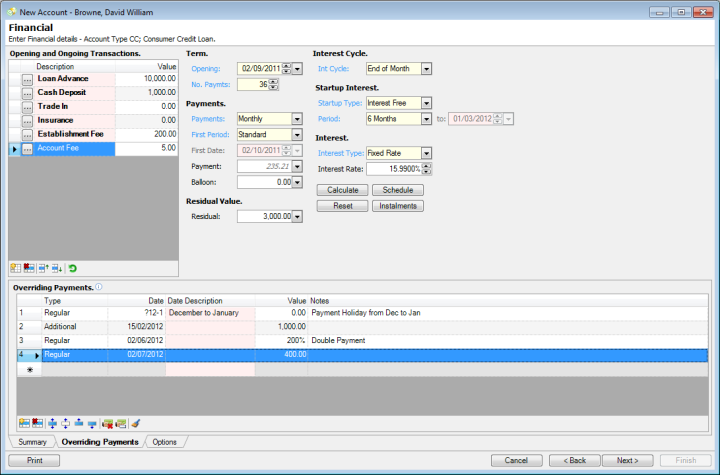Switch to the Summary tab
The image size is (720, 475).
click(x=32, y=441)
